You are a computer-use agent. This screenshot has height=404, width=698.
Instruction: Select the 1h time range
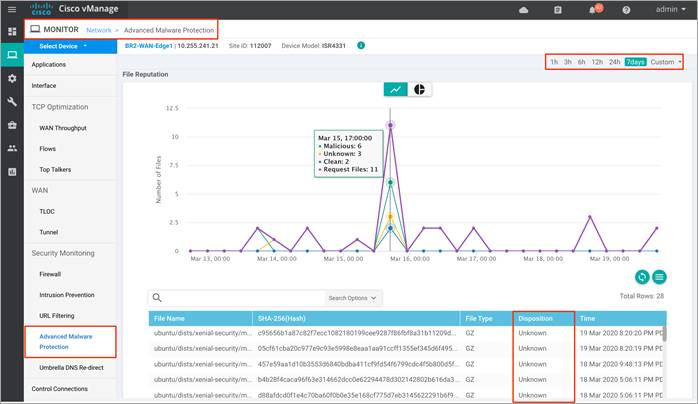[x=554, y=62]
